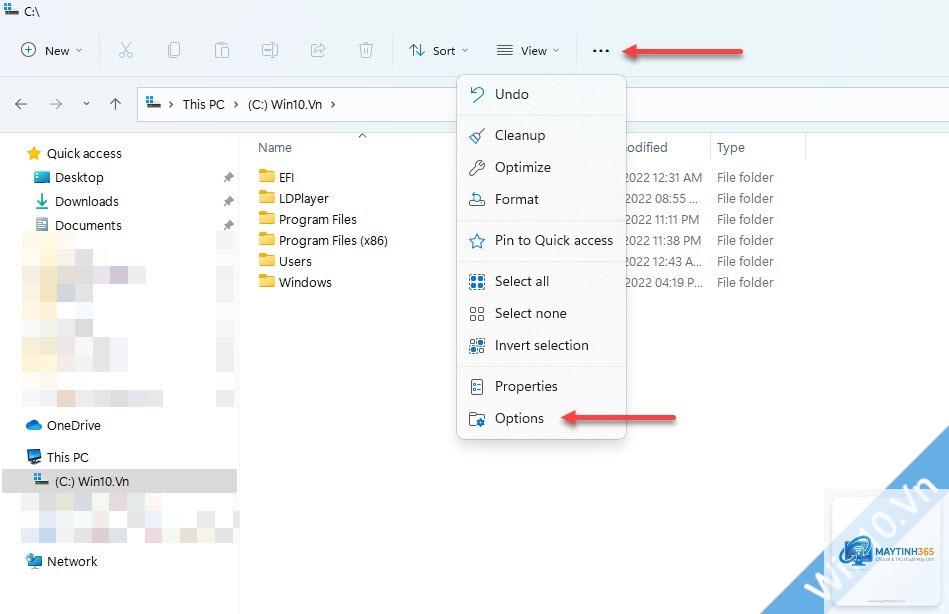The width and height of the screenshot is (949, 614).
Task: Go back with the left arrow
Action: point(21,104)
